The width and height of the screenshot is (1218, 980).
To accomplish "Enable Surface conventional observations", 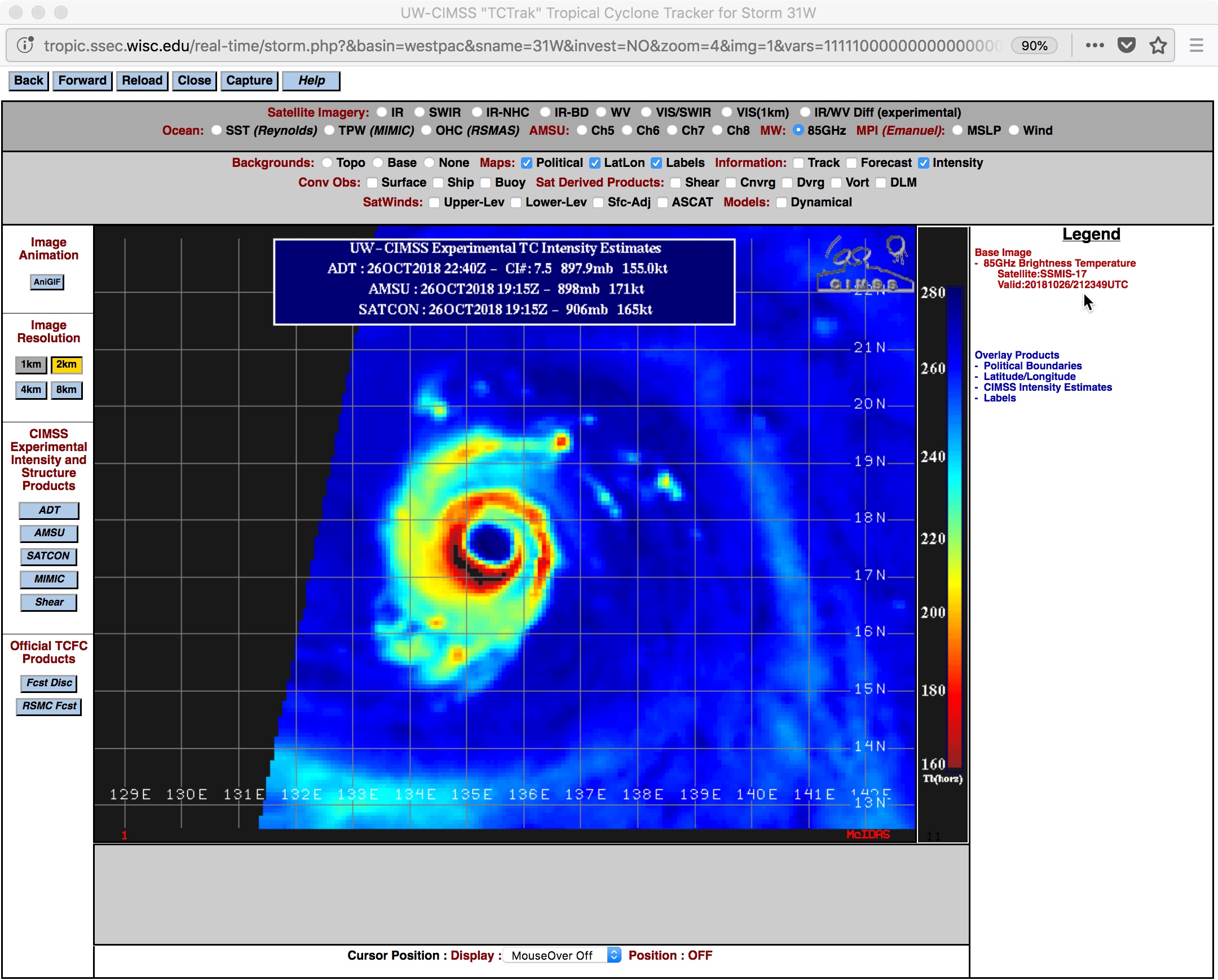I will tap(372, 183).
